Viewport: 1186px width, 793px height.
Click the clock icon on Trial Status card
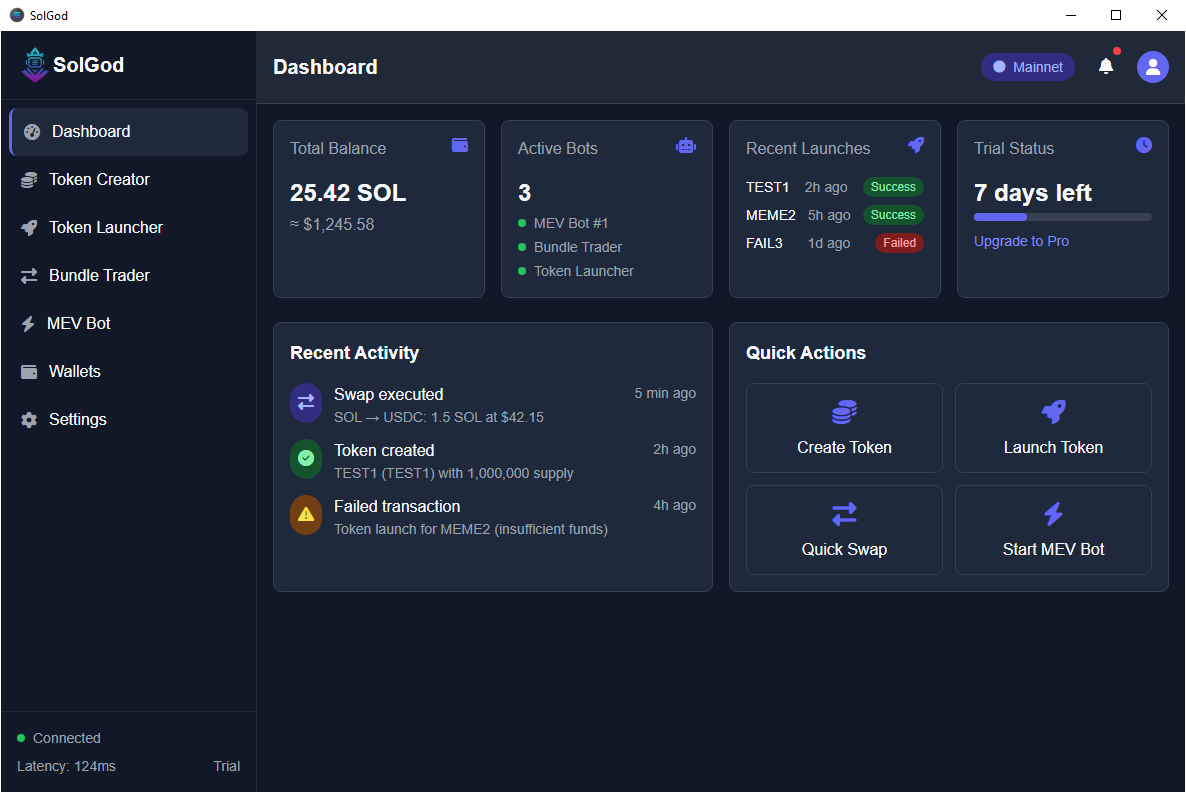coord(1143,145)
